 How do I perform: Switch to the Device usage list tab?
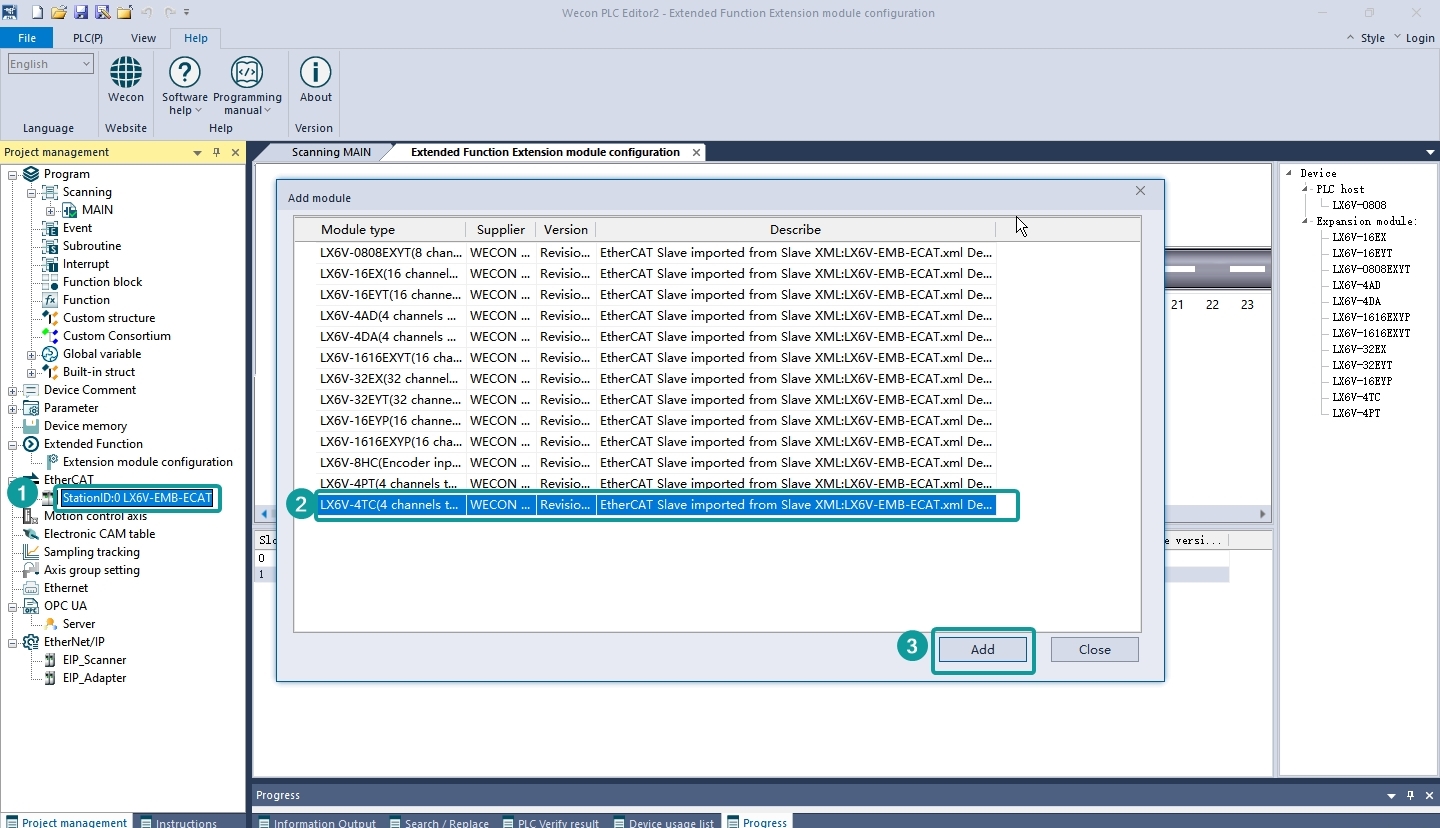point(663,823)
